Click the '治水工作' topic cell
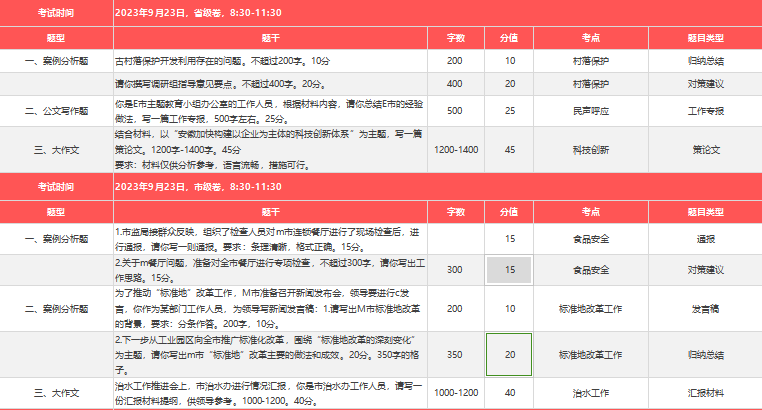The image size is (762, 410). 590,393
